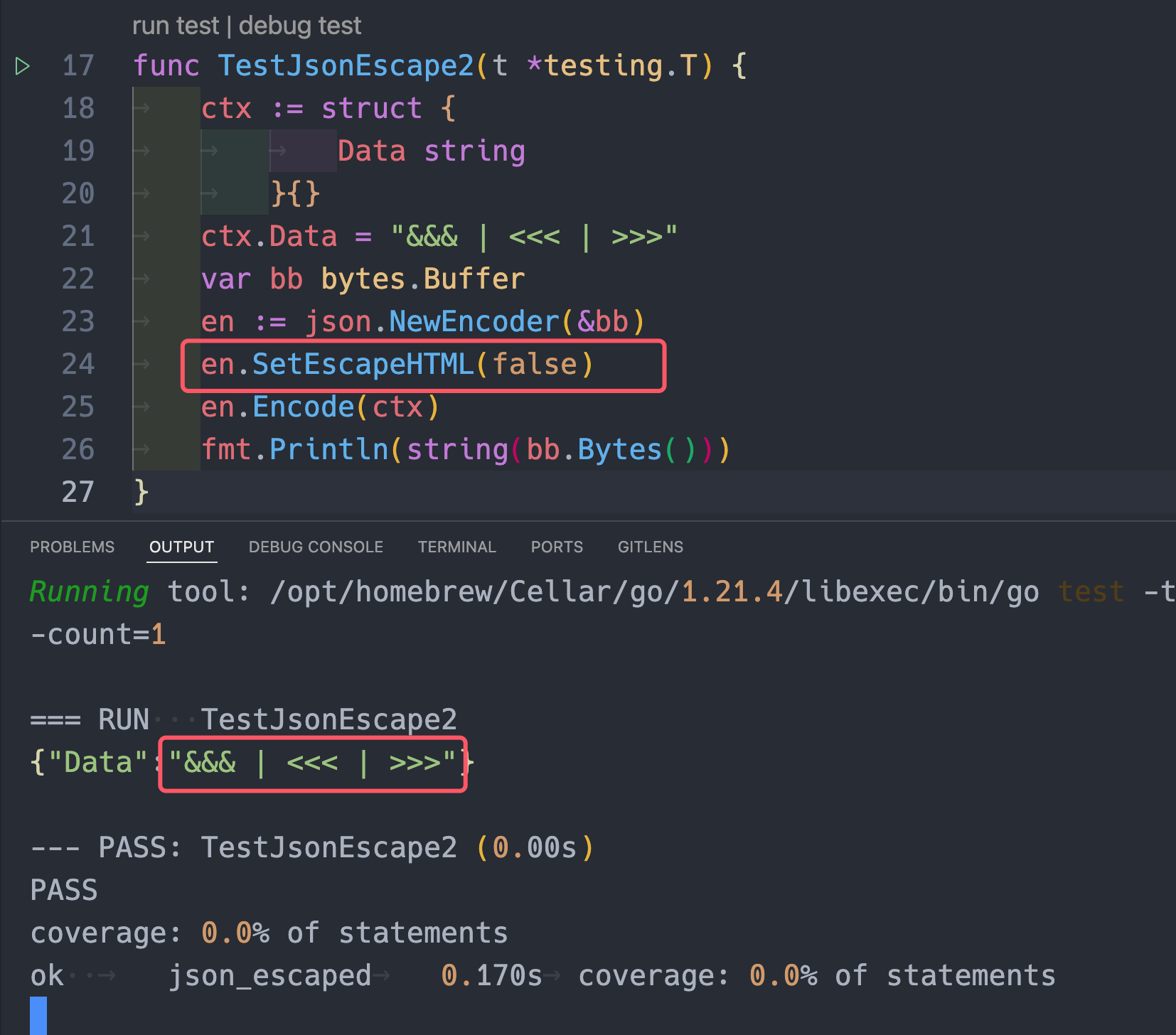Click the "run test" code lens link
The width and height of the screenshot is (1176, 1035).
tap(175, 26)
